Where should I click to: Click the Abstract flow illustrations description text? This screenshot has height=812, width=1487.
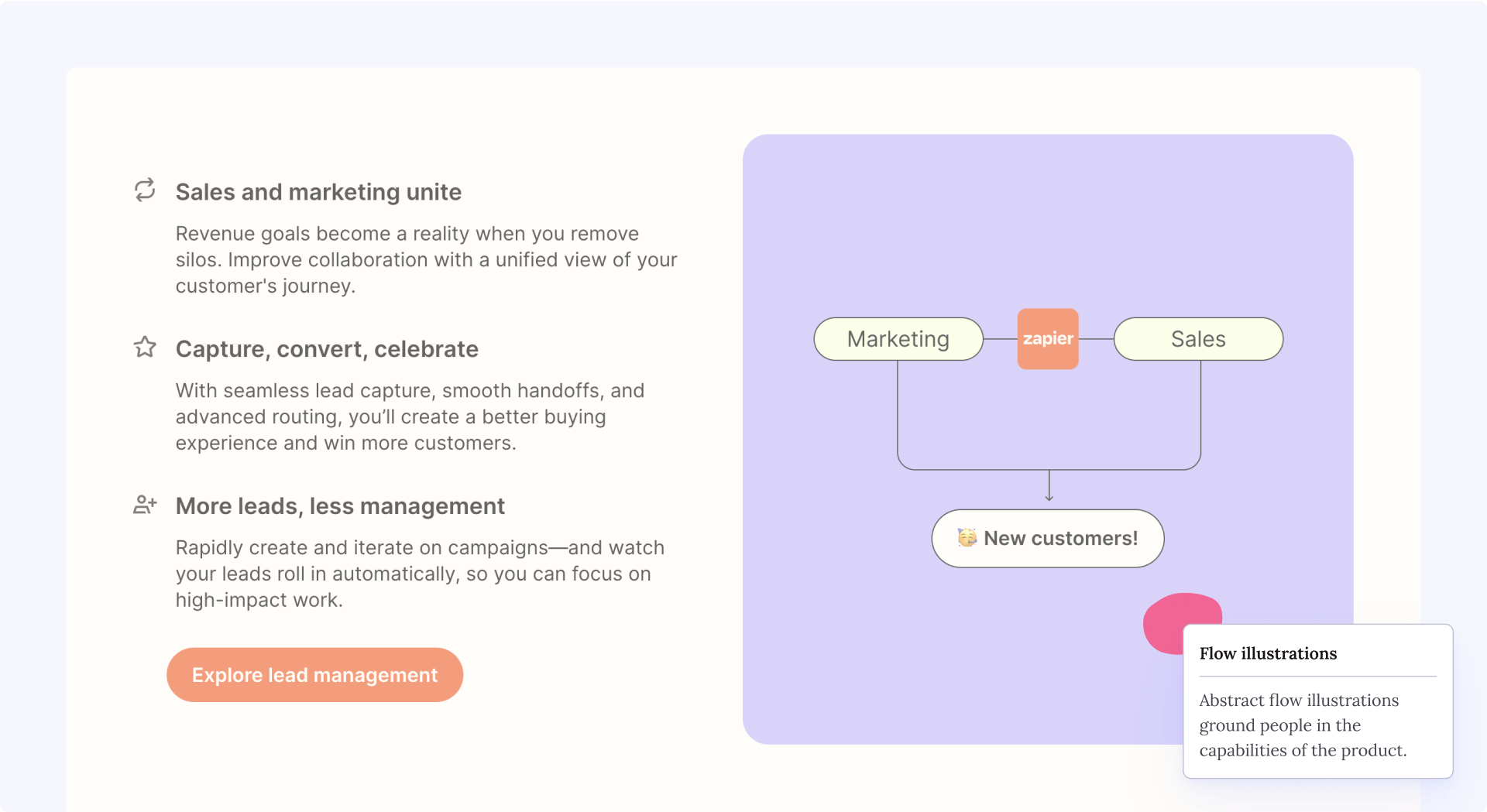coord(1303,725)
